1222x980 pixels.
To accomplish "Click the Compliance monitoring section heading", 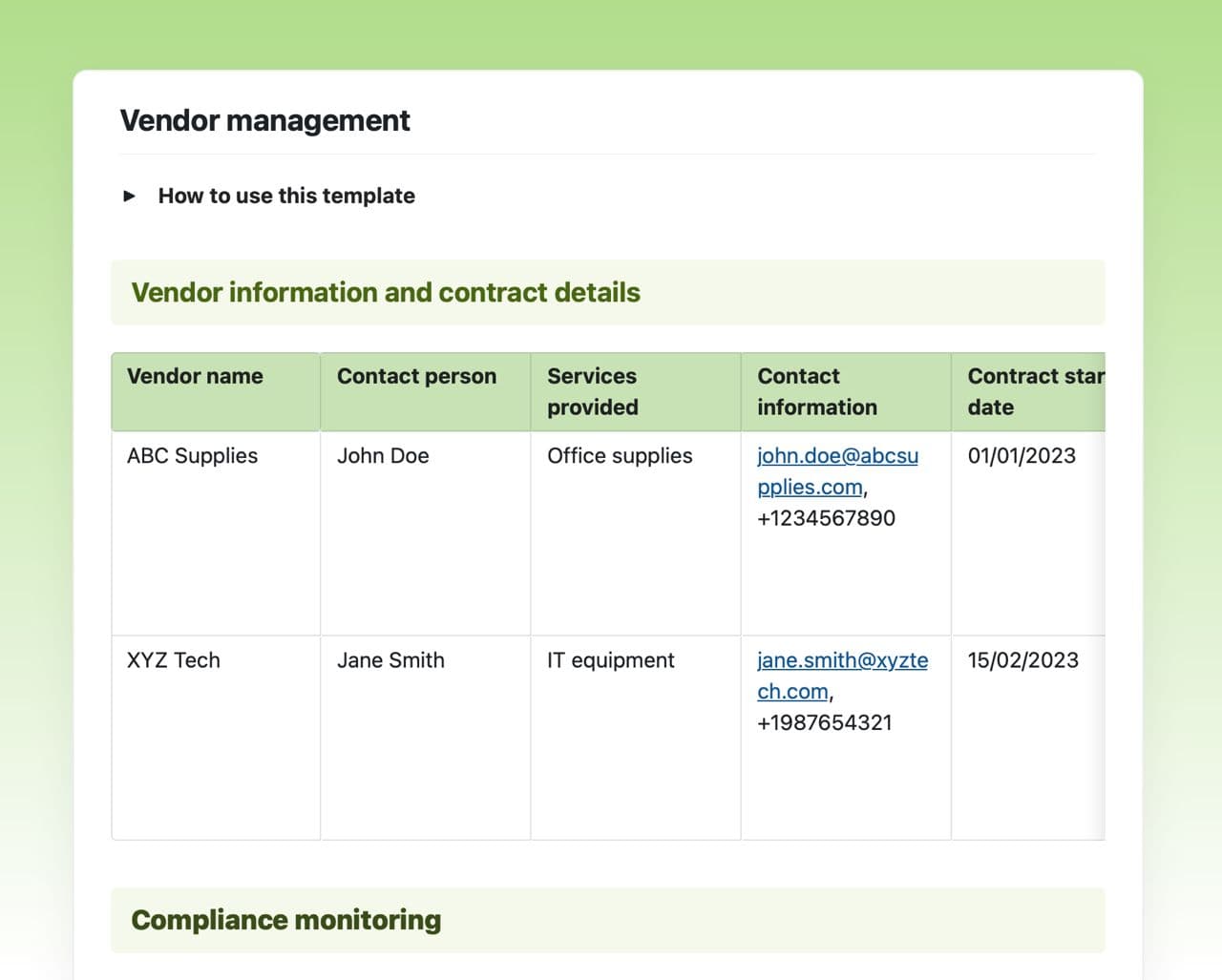I will click(285, 920).
